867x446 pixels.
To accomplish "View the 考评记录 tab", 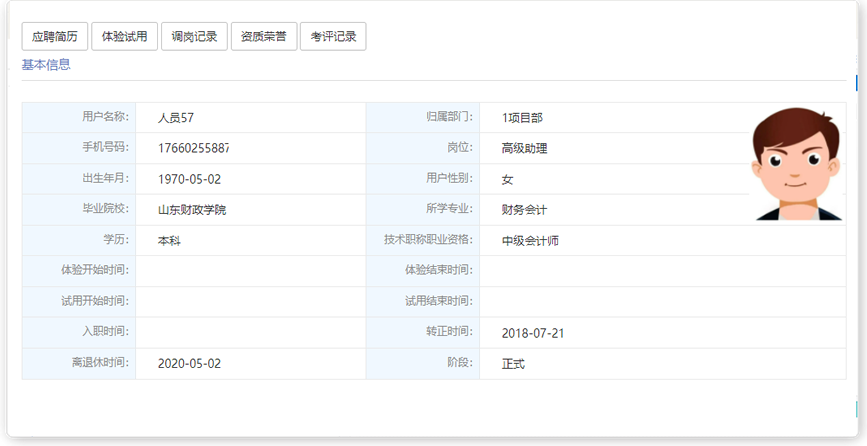I will coord(333,37).
